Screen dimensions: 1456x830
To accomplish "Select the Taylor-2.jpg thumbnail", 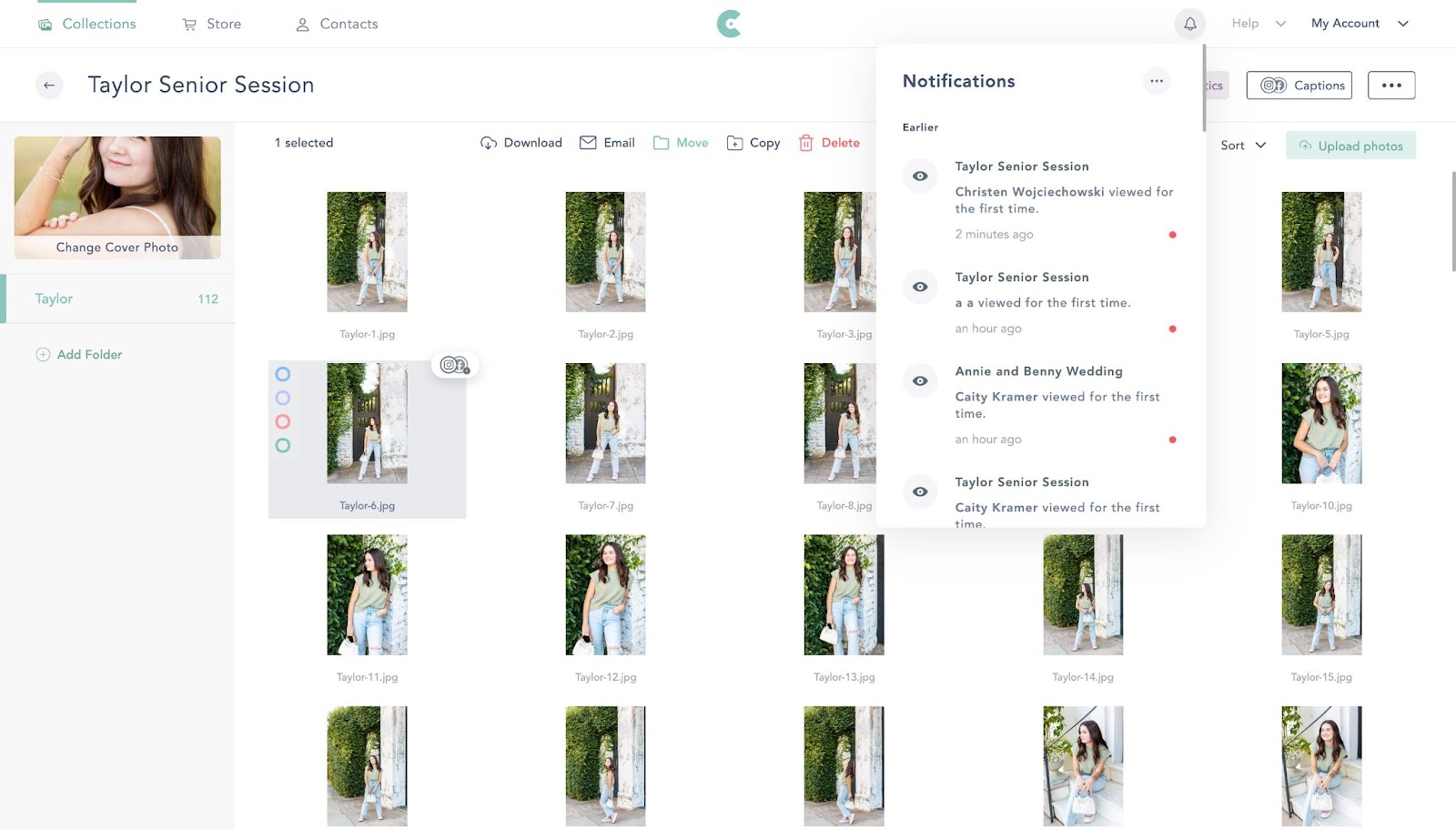I will 605,252.
